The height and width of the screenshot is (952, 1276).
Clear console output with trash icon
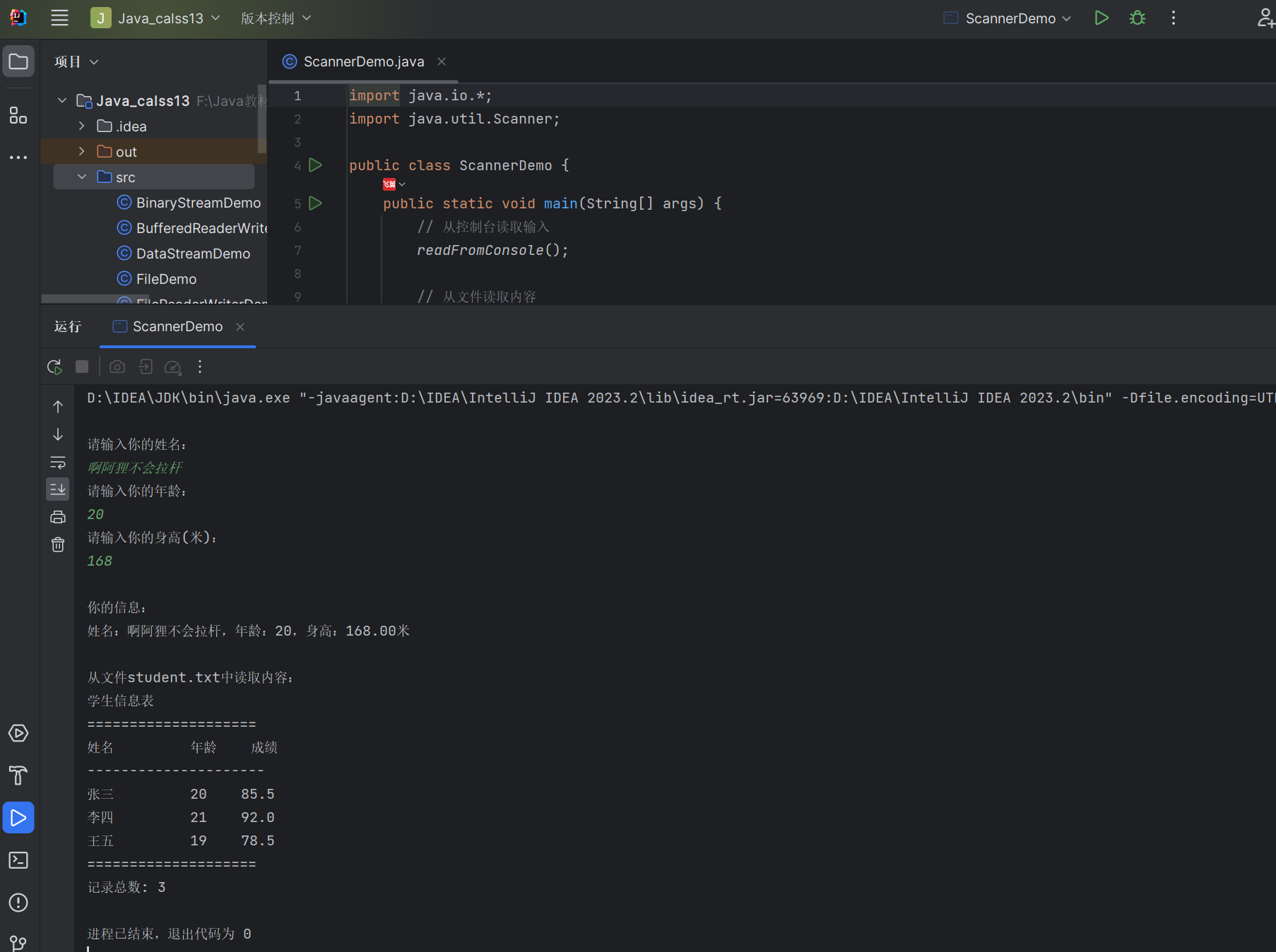pyautogui.click(x=58, y=545)
